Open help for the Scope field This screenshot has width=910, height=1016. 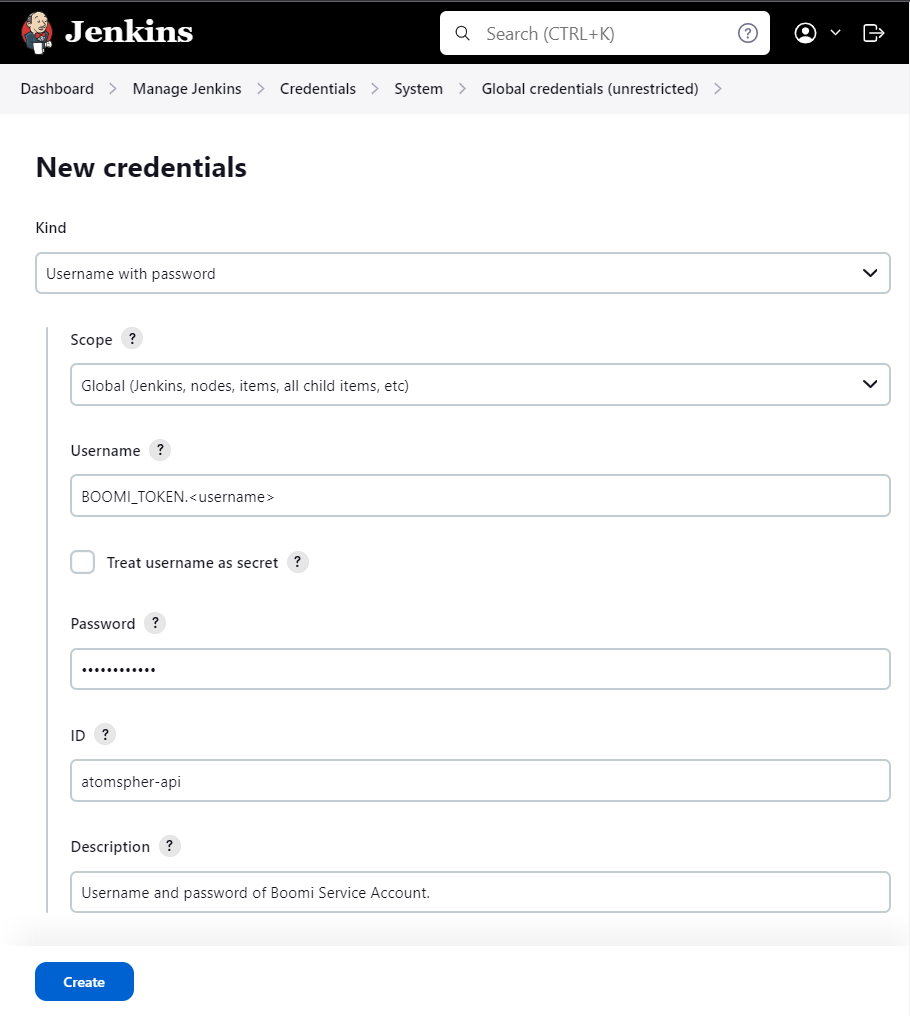click(x=132, y=338)
